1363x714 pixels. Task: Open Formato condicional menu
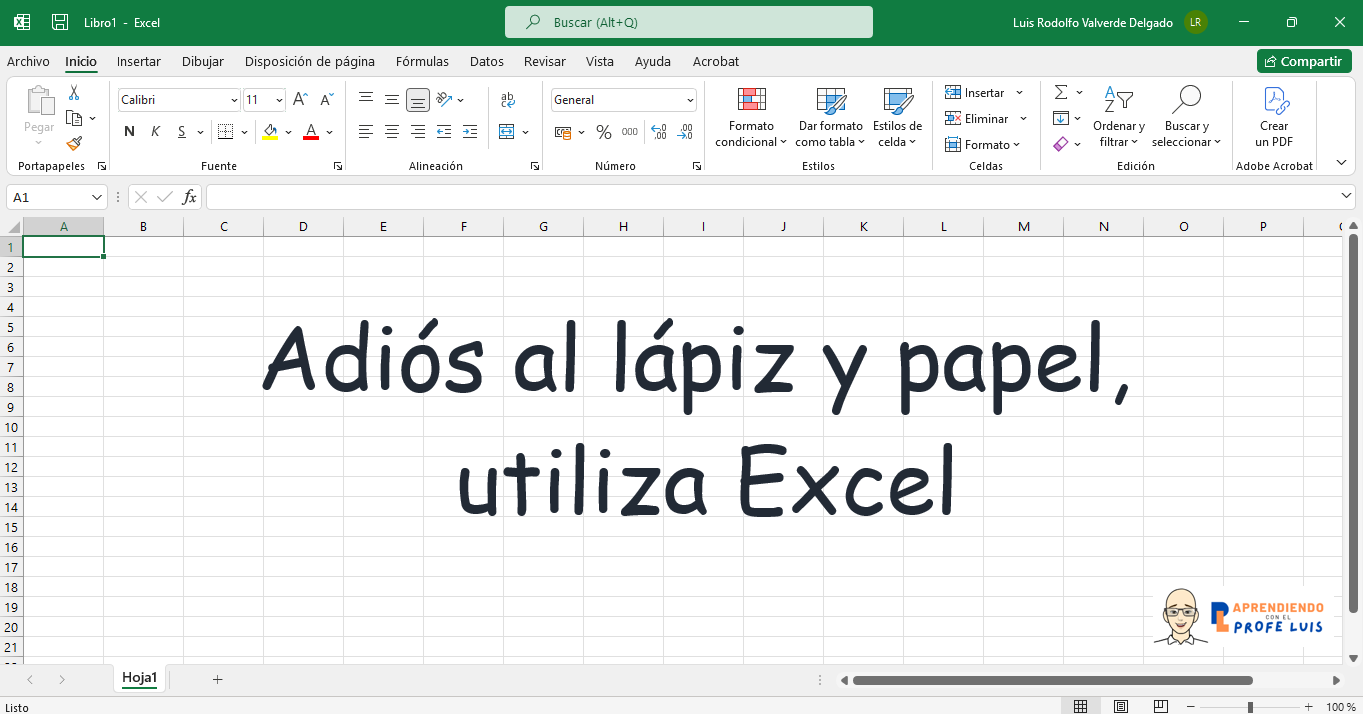click(x=751, y=118)
